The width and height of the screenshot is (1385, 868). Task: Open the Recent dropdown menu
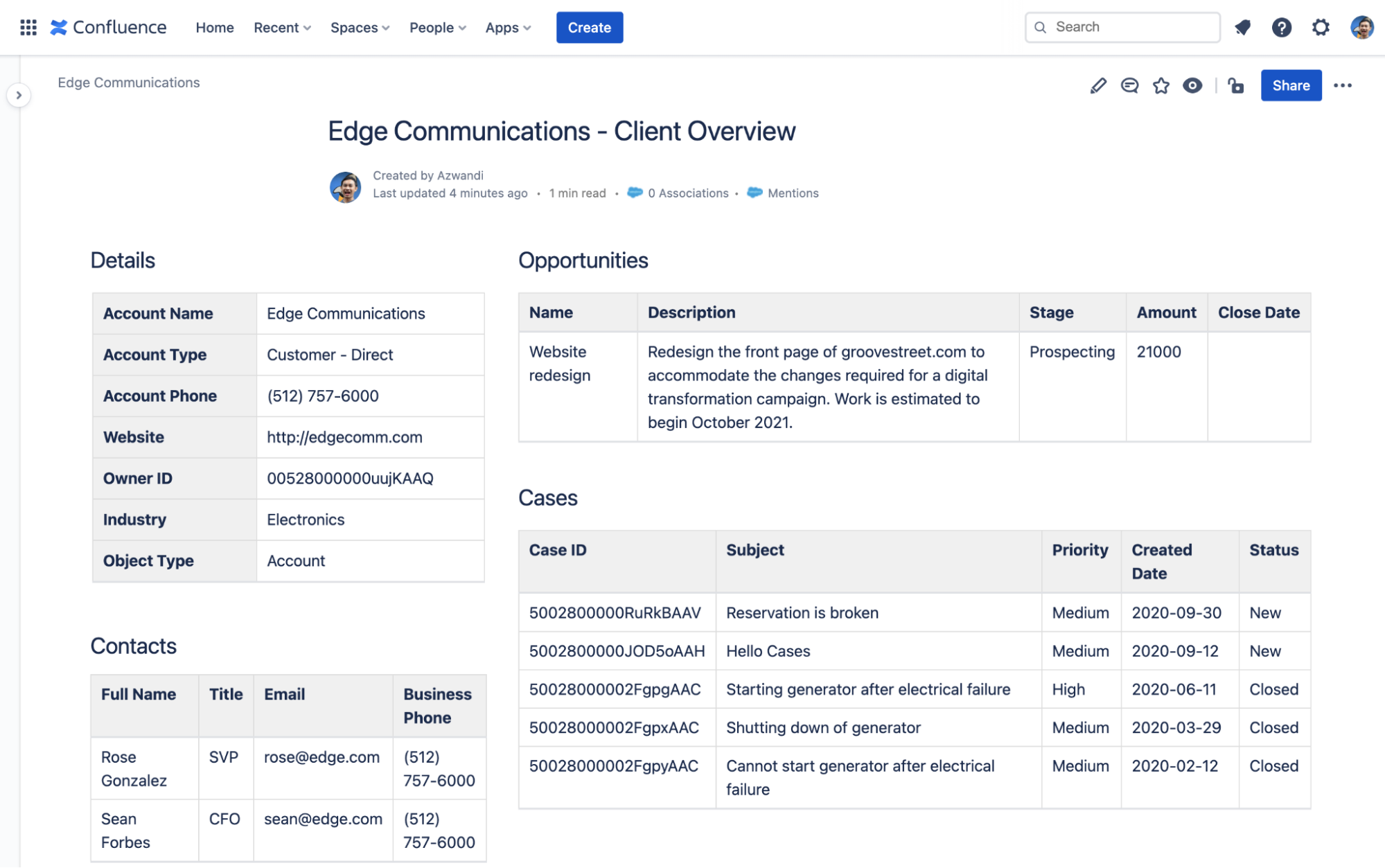pyautogui.click(x=282, y=28)
